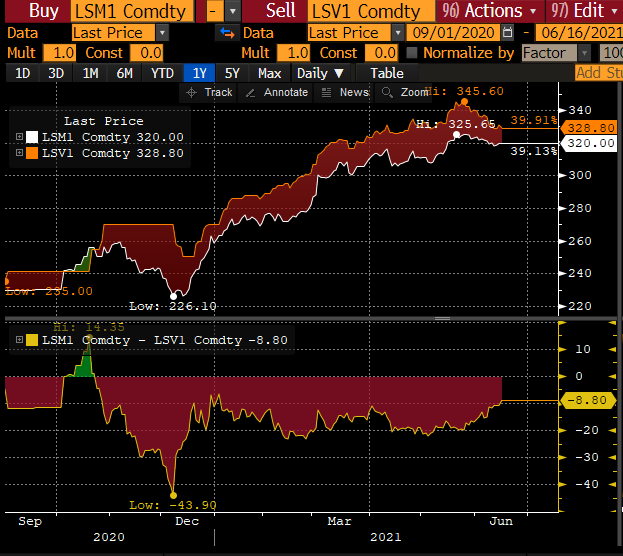The height and width of the screenshot is (556, 623).
Task: Click the white LSM1 legend color swatch
Action: coord(32,137)
